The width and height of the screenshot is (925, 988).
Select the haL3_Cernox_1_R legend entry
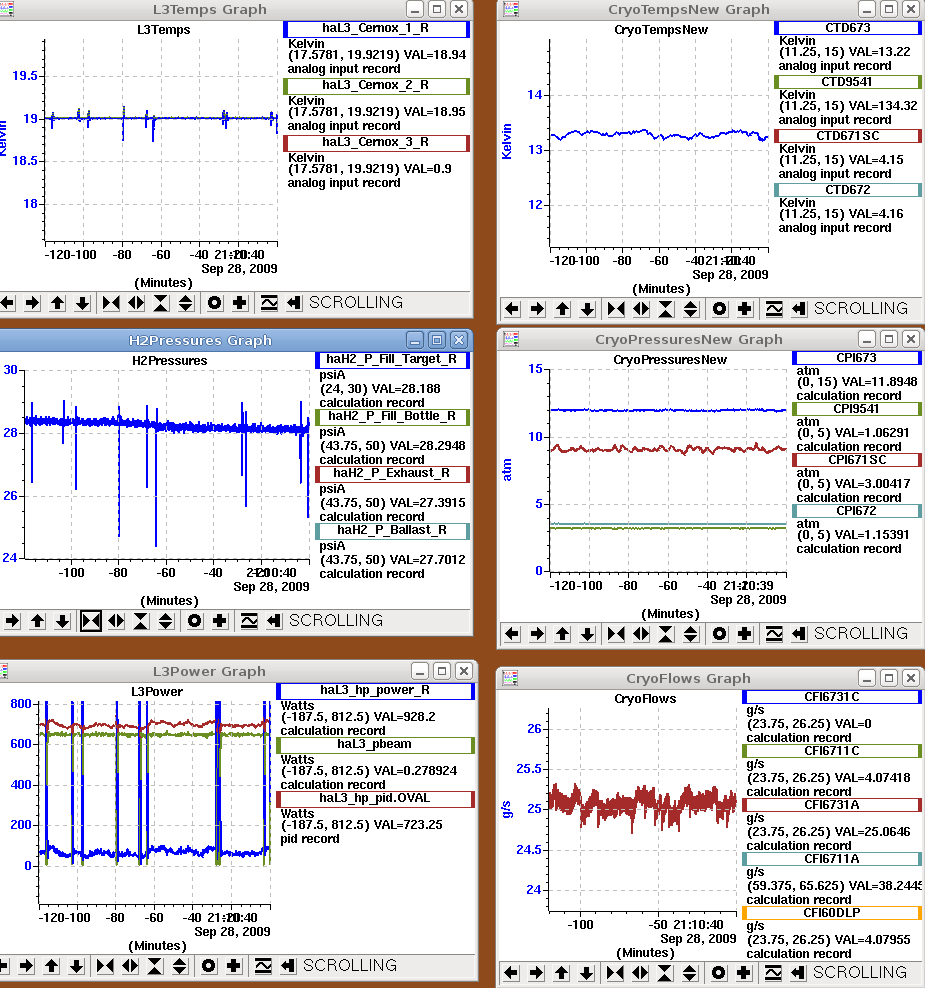click(377, 29)
